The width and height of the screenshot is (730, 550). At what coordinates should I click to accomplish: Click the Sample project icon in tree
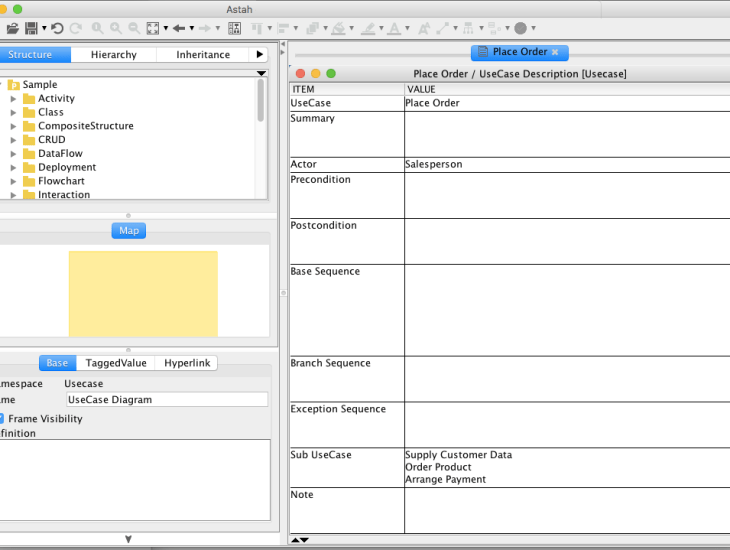[14, 85]
